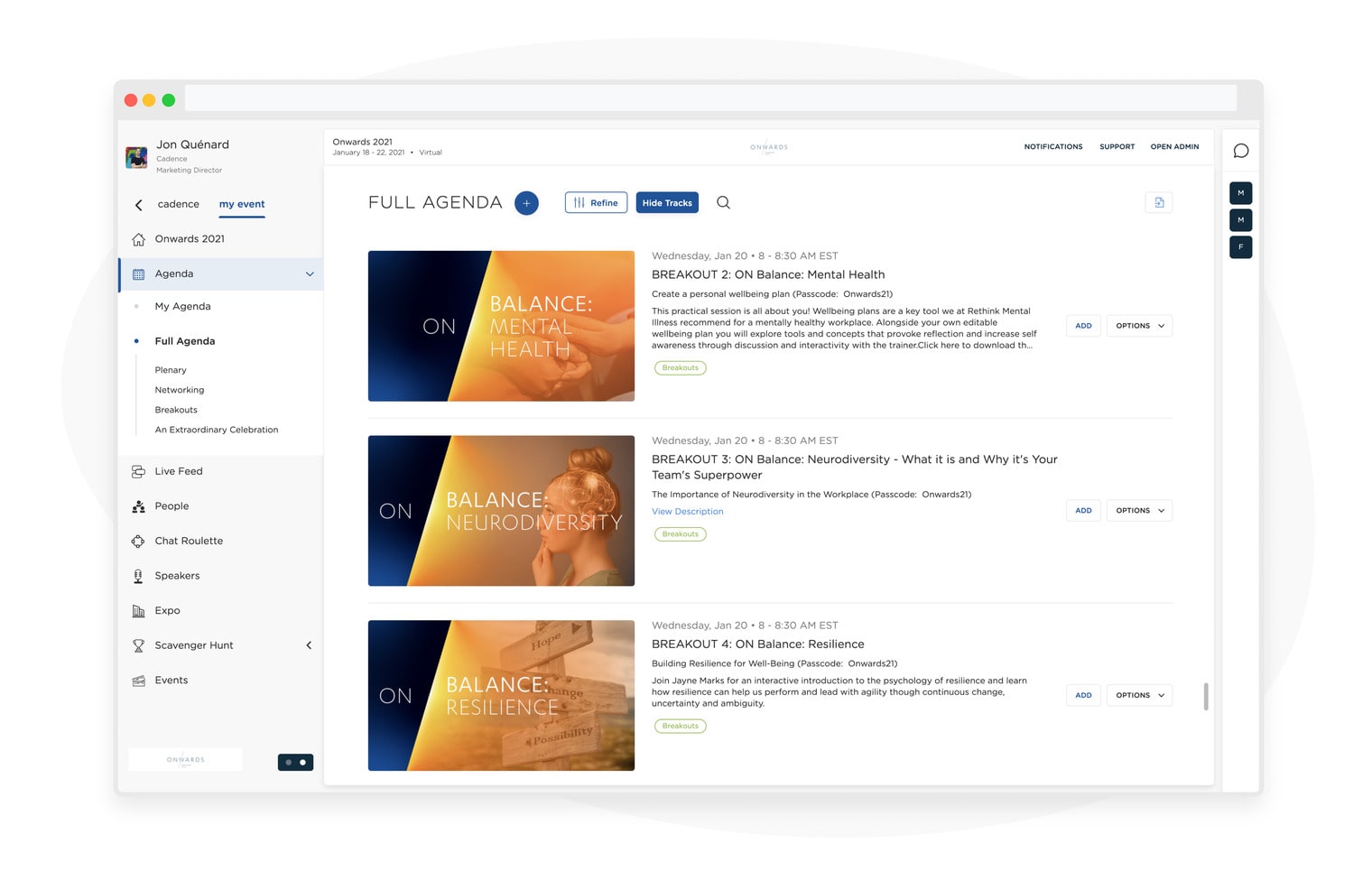Open OPTIONS dropdown for Neurodiversity breakout

click(1139, 511)
